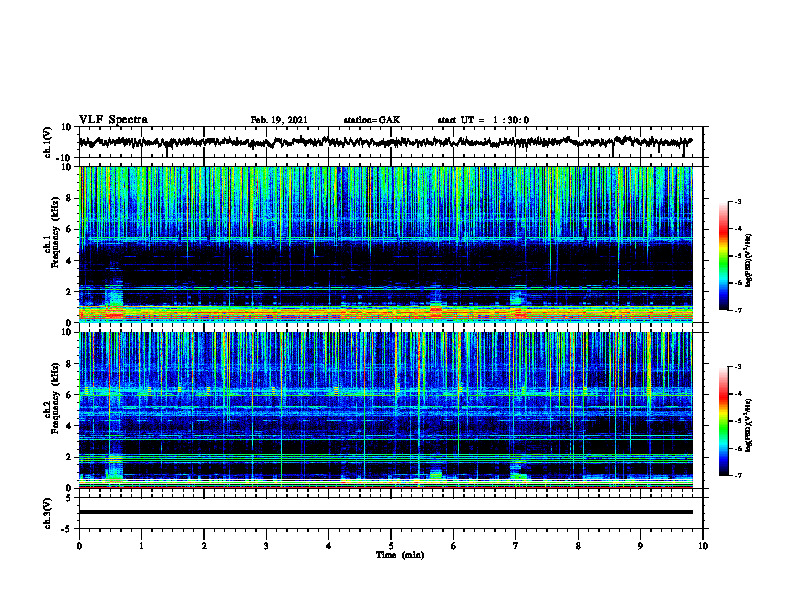The height and width of the screenshot is (612, 792).
Task: Click the thick black ch.3 voltage trace
Action: click(385, 512)
